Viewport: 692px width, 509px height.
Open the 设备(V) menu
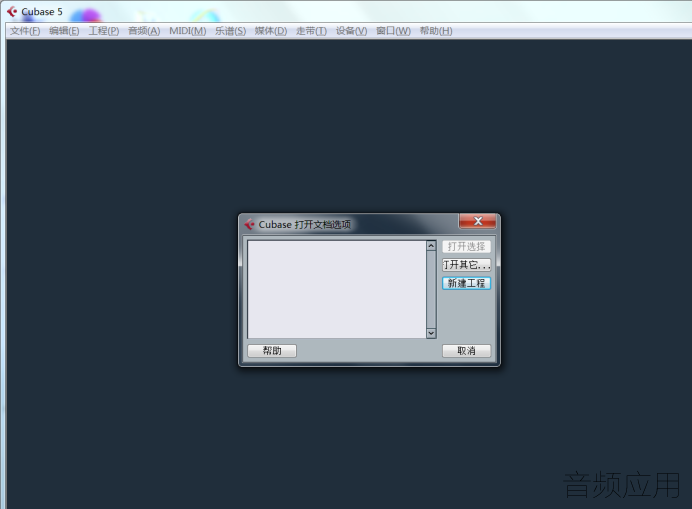(351, 31)
